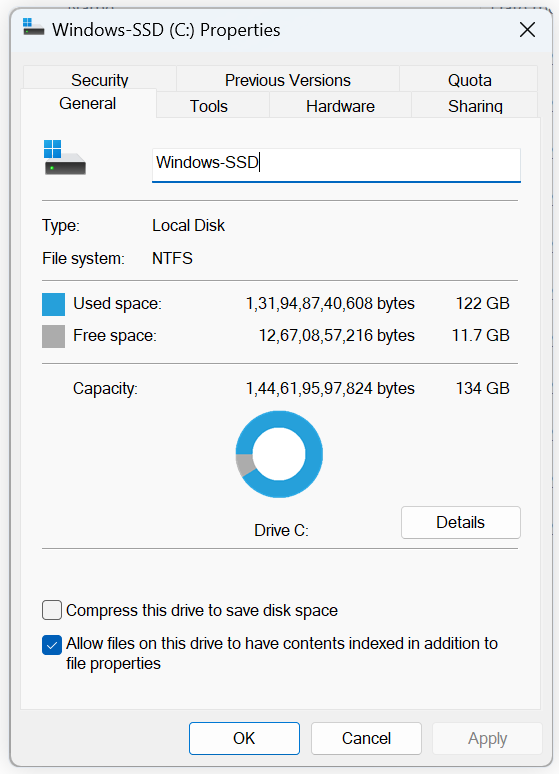Click the 'NTFS' file system value
Screen dimensions: 559x774
coord(172,258)
